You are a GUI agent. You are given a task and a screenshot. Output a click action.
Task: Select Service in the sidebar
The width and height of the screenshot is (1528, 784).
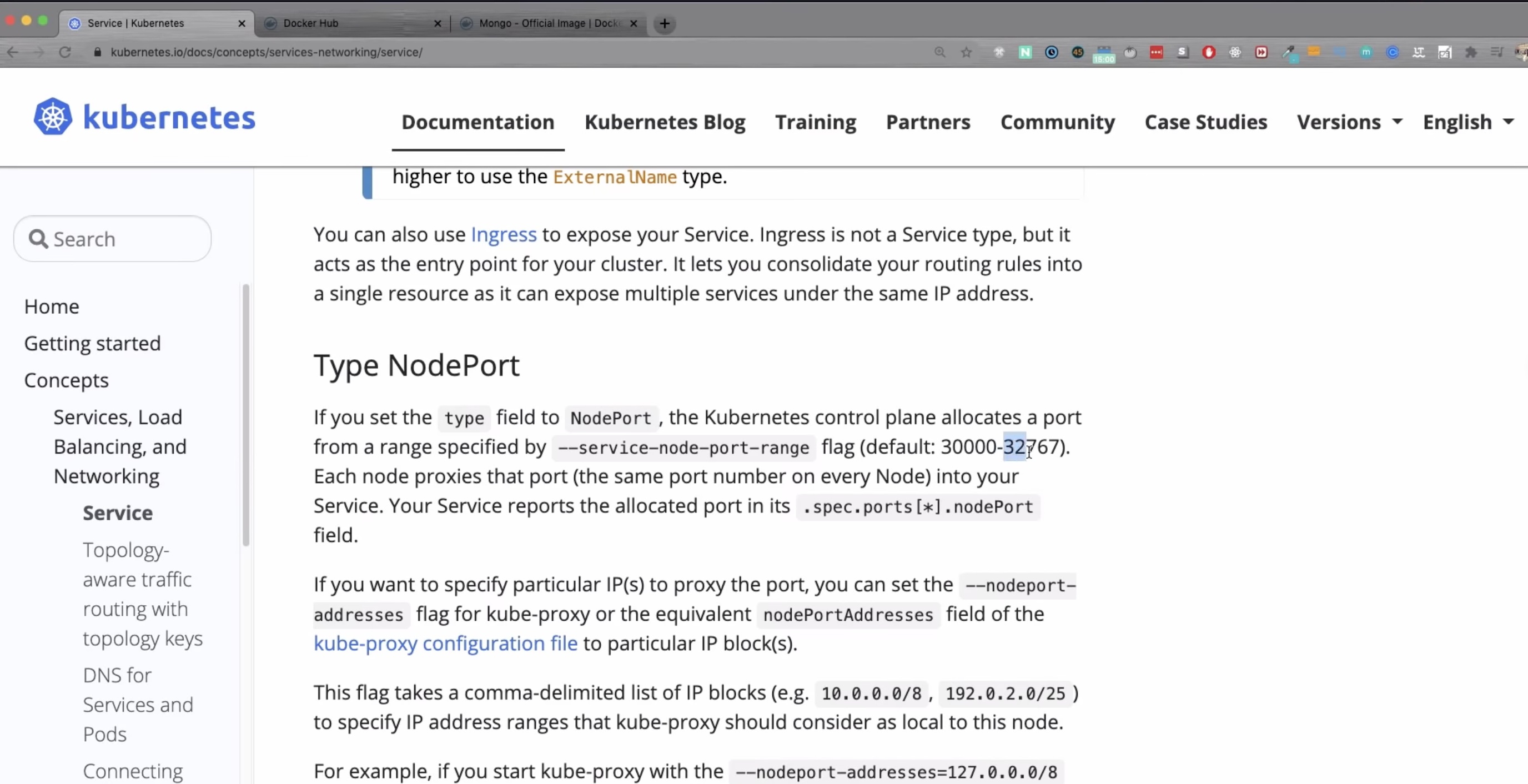click(x=118, y=513)
